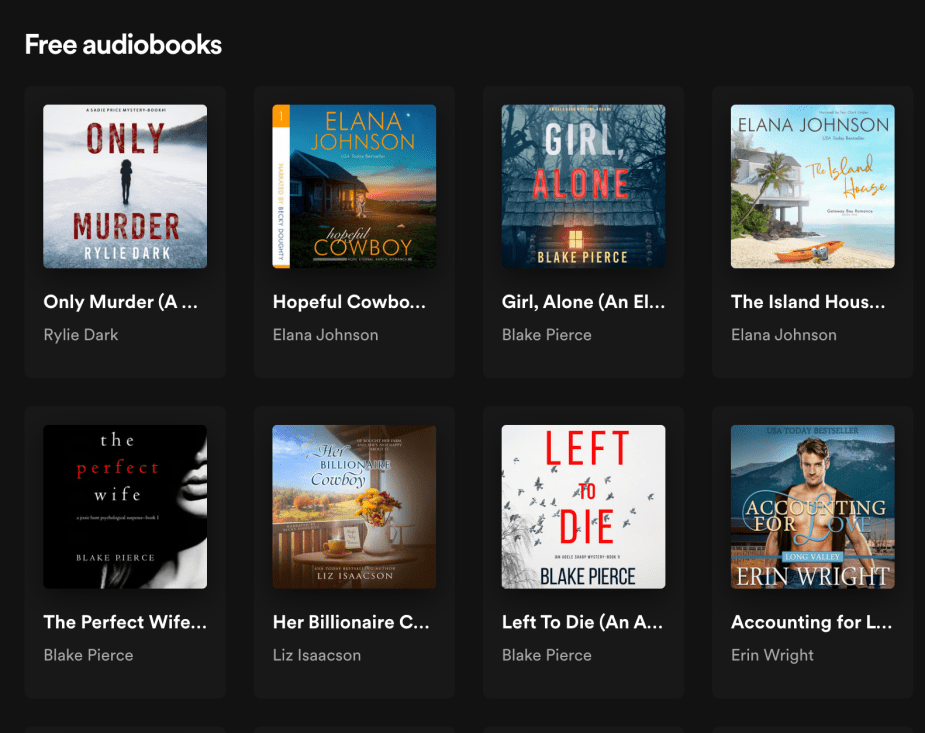Click the "Hopeful Cowbo..." title text
925x733 pixels.
tap(349, 302)
